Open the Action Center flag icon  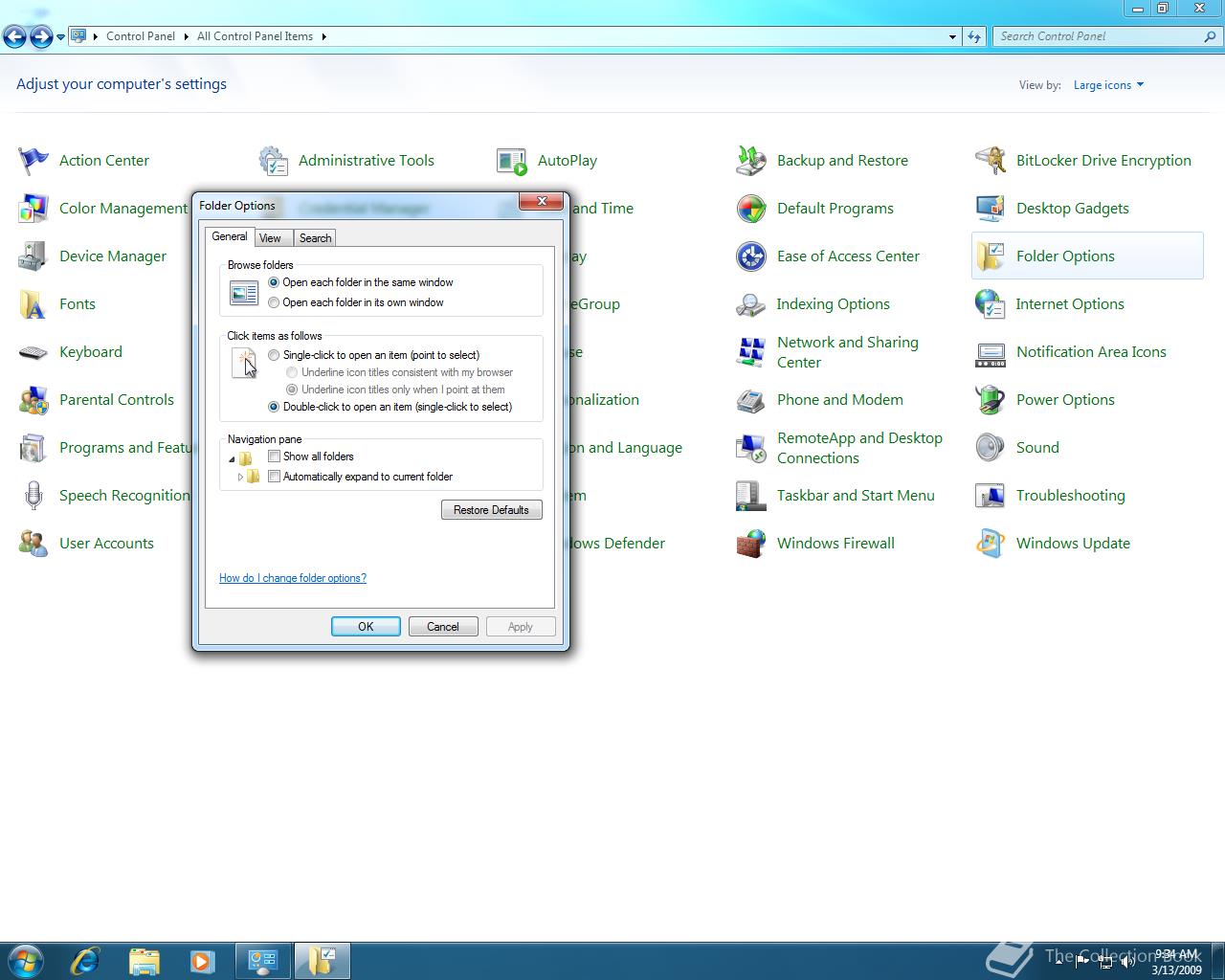(x=33, y=161)
